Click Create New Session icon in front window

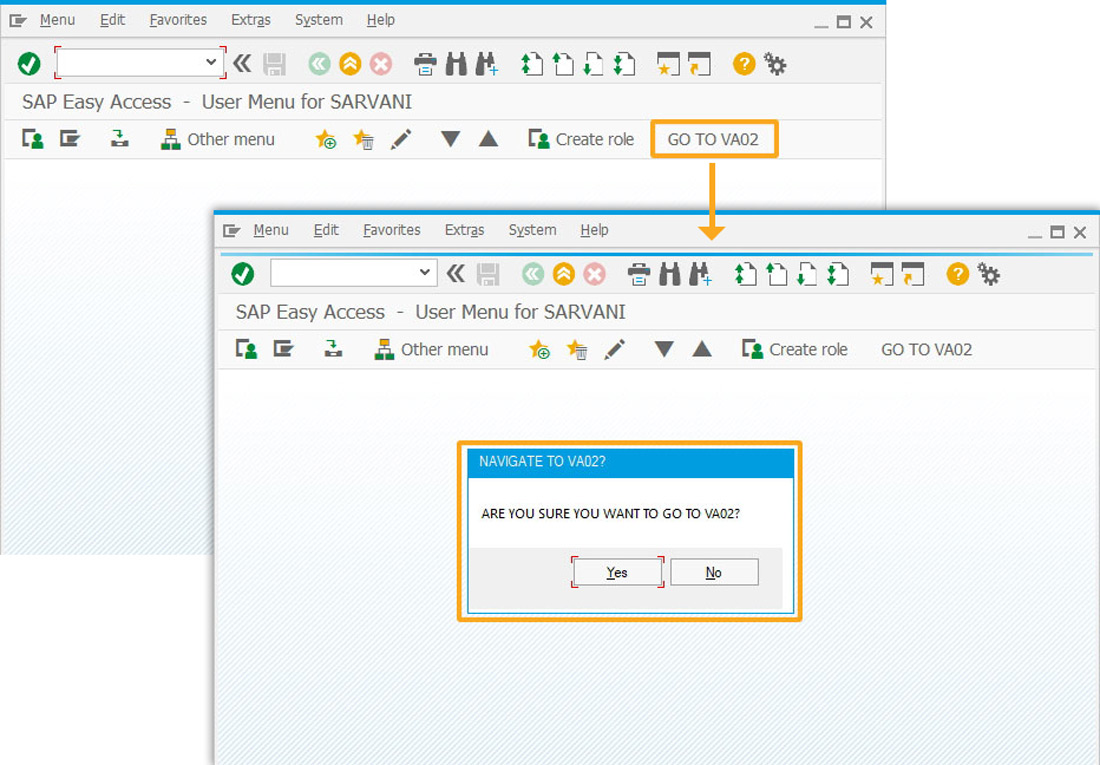(882, 274)
